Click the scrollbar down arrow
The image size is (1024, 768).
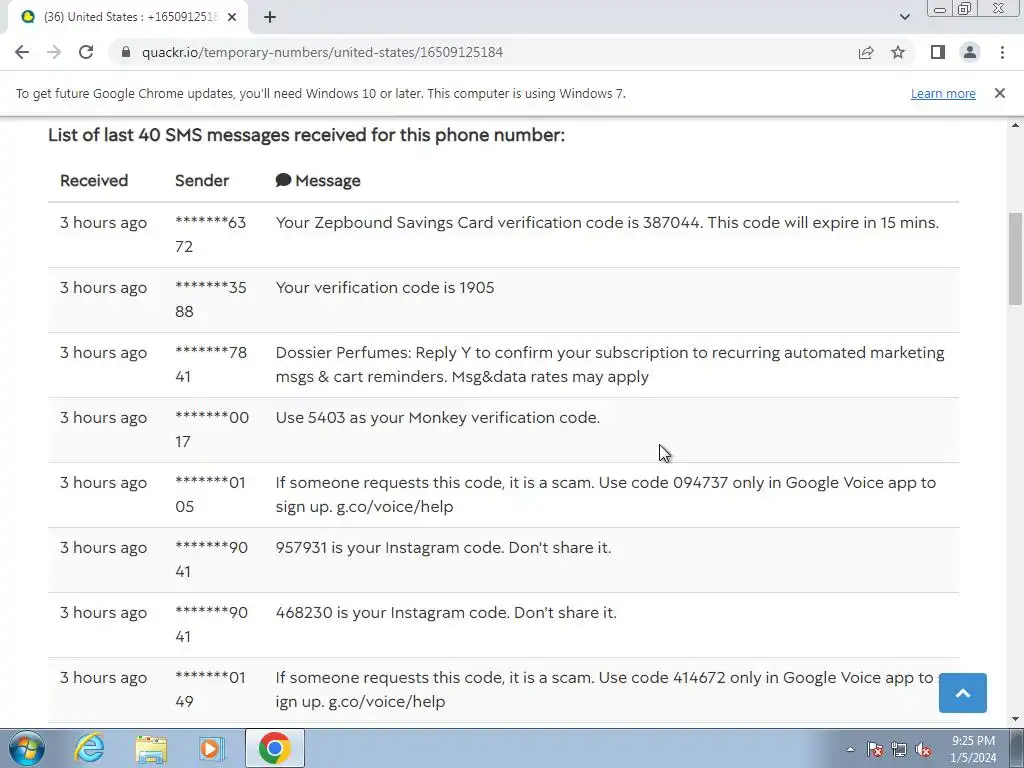[1016, 719]
